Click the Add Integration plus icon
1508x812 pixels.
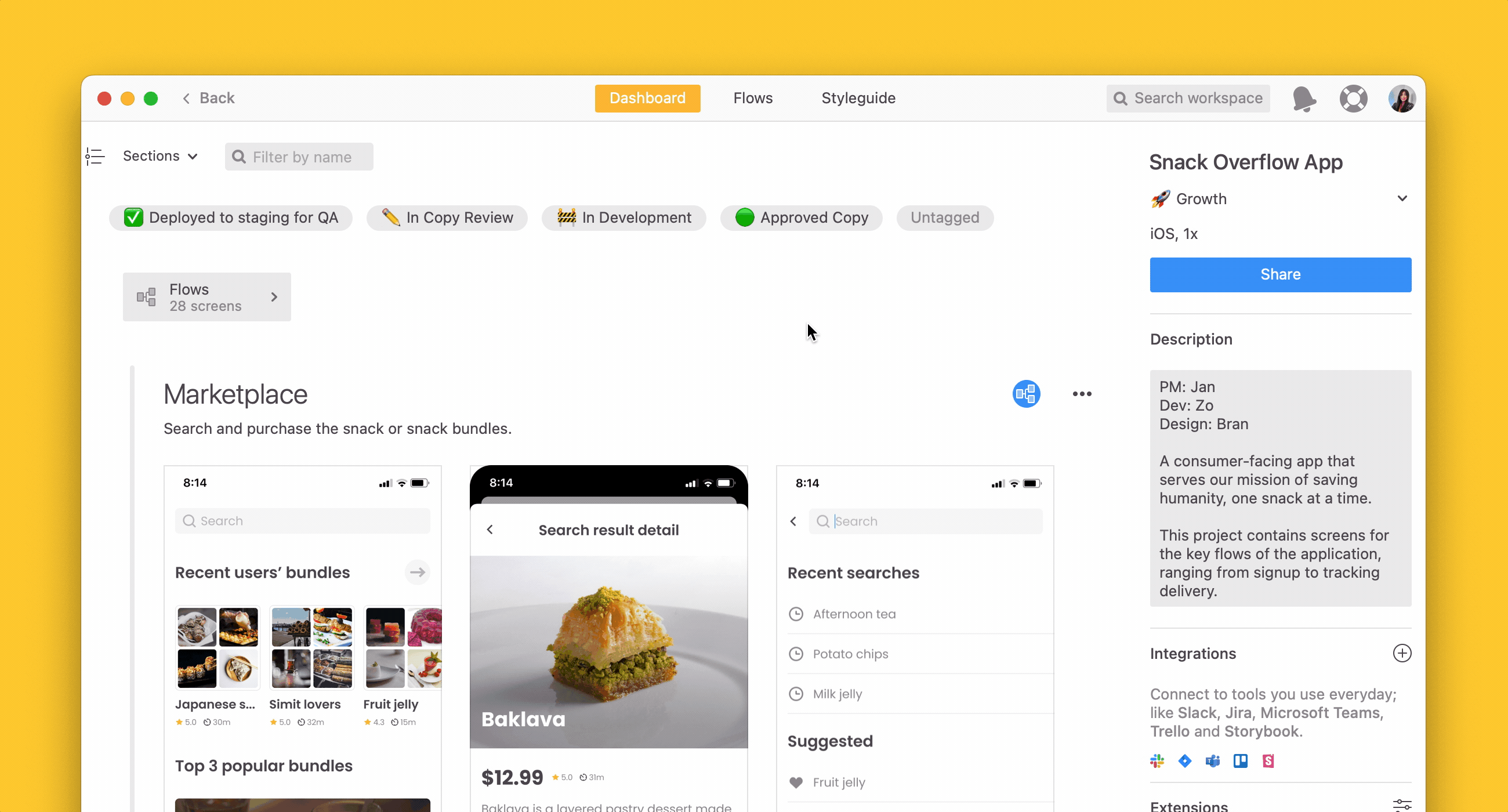click(1401, 654)
